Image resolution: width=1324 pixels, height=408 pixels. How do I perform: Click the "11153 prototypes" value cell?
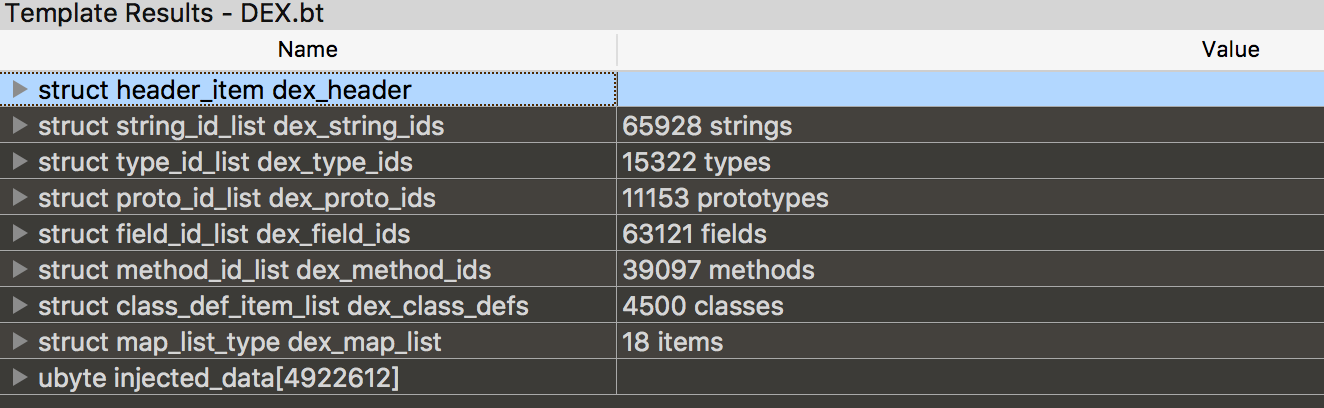tap(725, 198)
